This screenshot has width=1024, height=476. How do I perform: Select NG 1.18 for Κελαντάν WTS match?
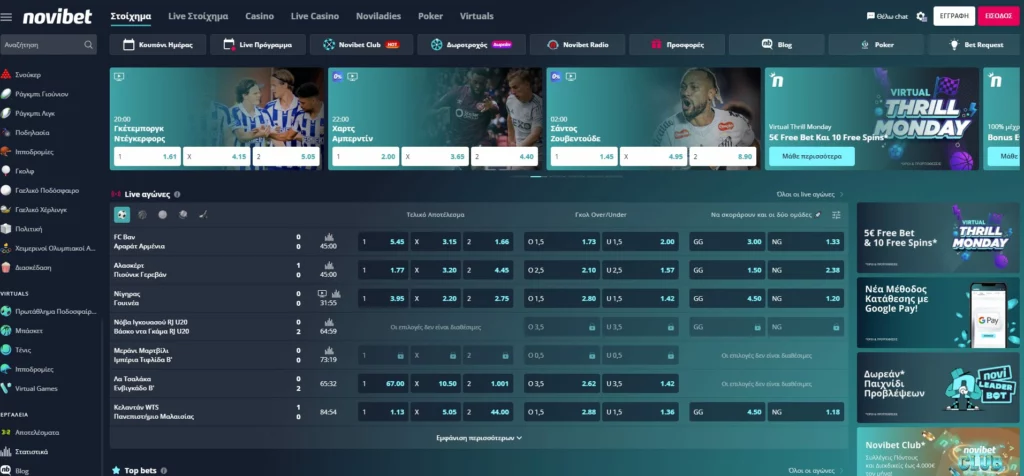(x=806, y=412)
